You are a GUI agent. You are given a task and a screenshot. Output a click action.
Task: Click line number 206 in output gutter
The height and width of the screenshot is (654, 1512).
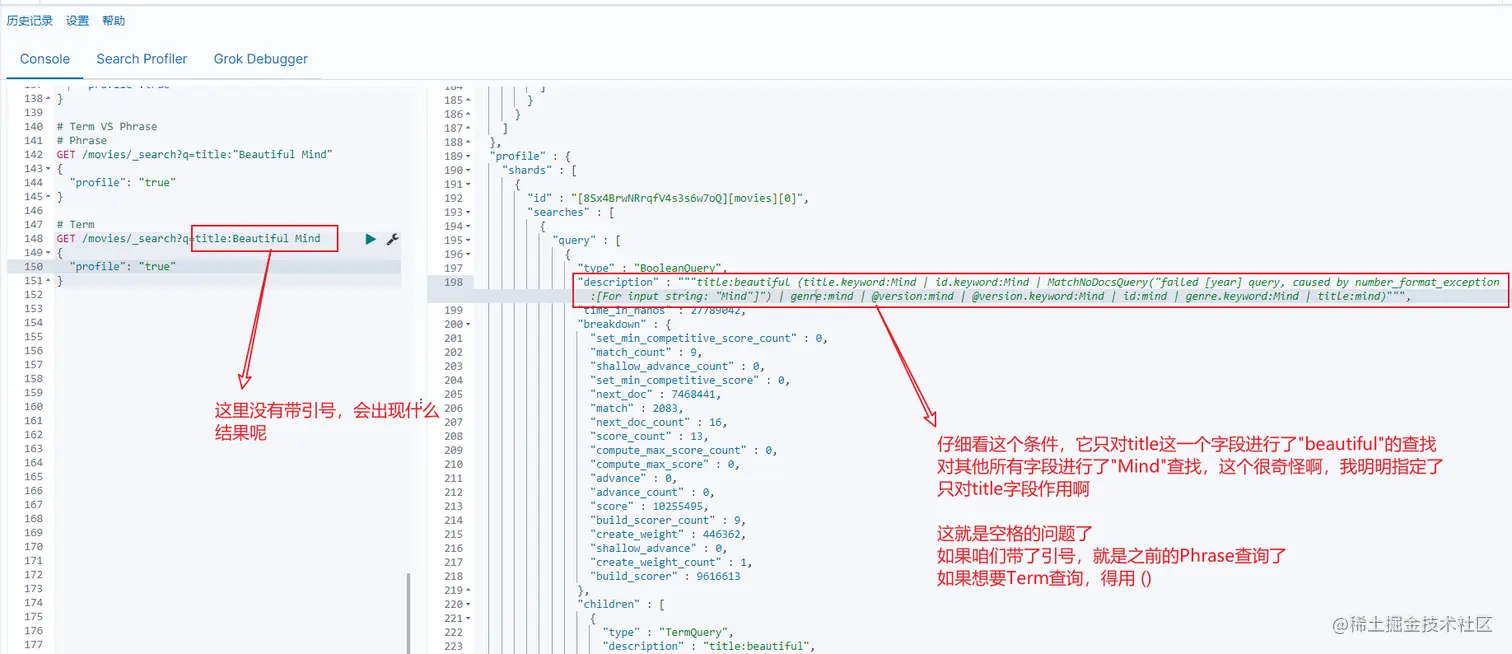coord(453,409)
